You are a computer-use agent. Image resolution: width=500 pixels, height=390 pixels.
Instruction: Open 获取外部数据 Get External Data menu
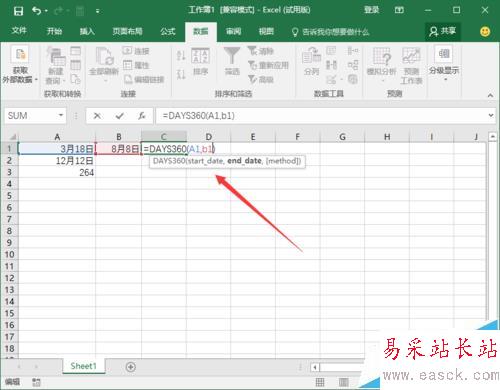click(20, 65)
